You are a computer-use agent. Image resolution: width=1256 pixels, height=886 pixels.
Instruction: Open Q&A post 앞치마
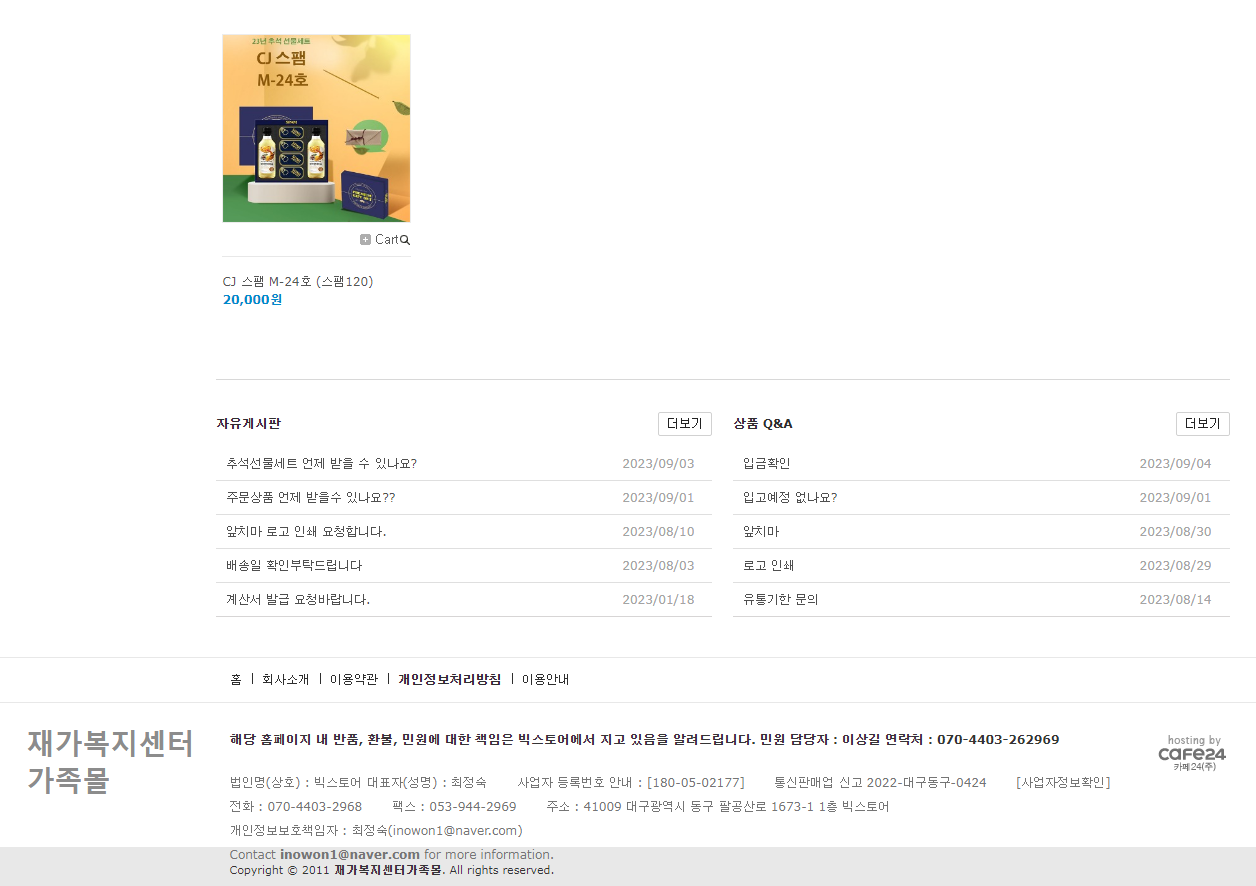[760, 532]
